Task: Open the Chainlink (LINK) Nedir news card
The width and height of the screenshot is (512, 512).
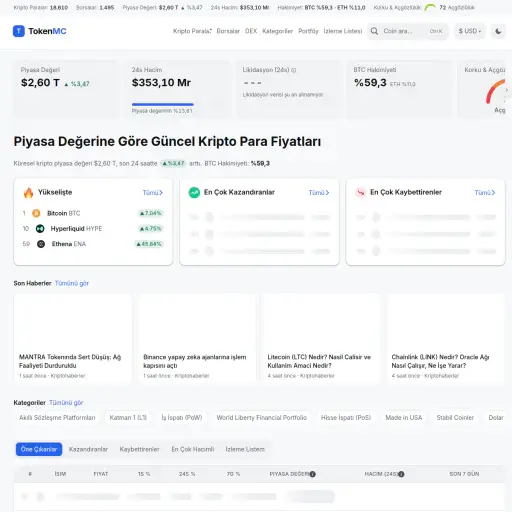Action: (445, 338)
